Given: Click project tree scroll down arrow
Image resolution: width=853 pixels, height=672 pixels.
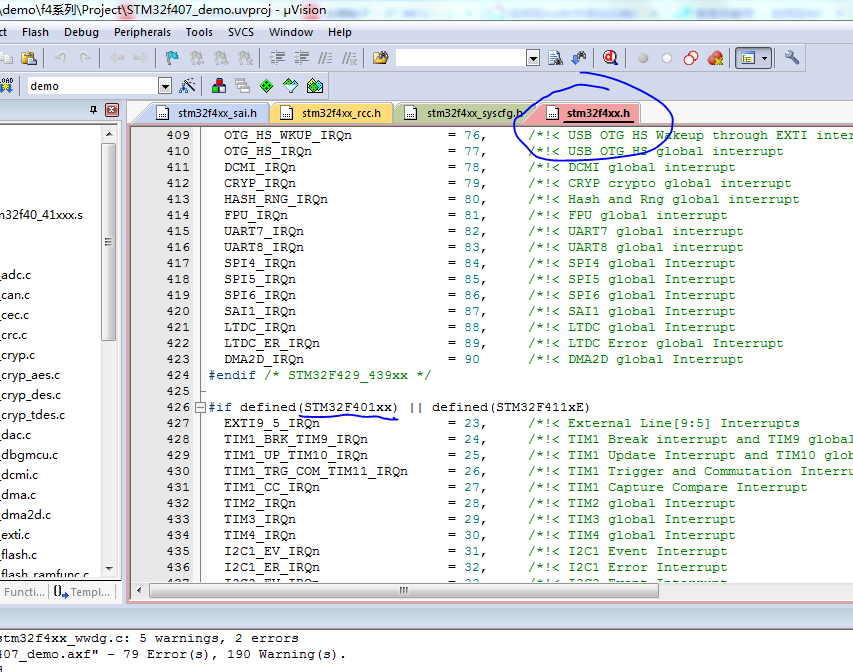Looking at the screenshot, I should [109, 569].
